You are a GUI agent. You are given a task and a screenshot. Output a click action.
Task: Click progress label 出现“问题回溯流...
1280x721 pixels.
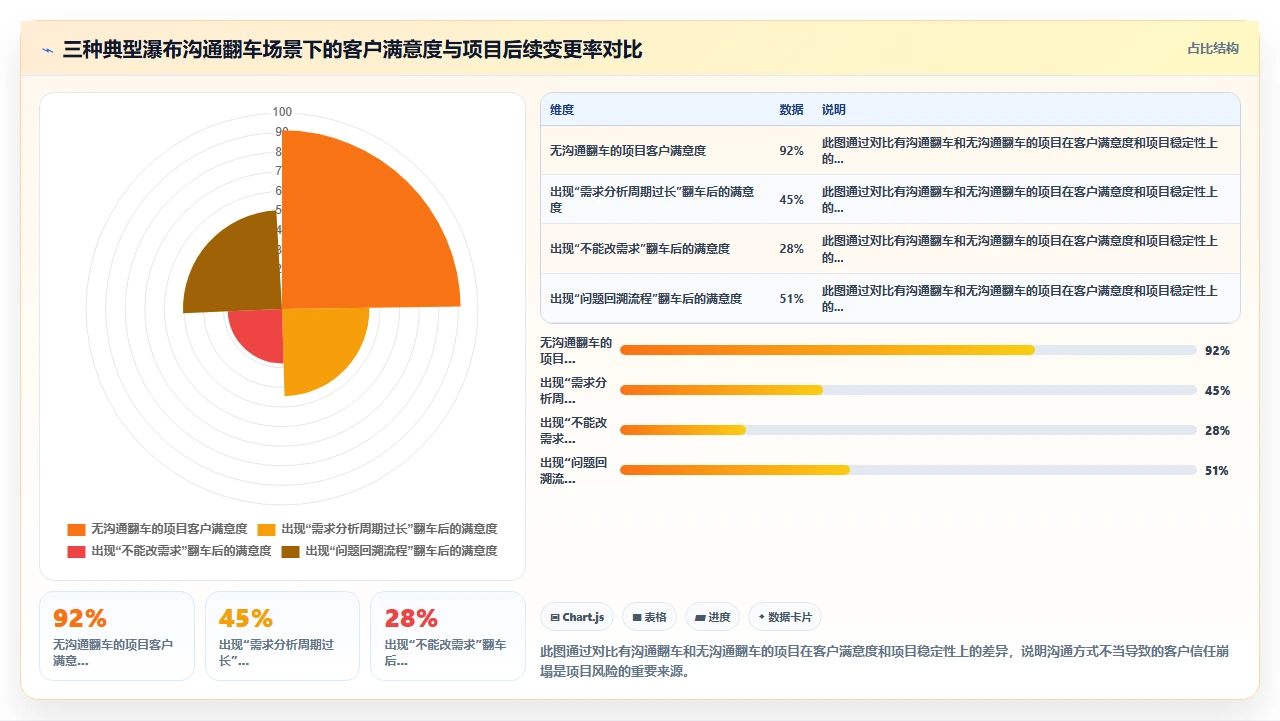[x=576, y=470]
